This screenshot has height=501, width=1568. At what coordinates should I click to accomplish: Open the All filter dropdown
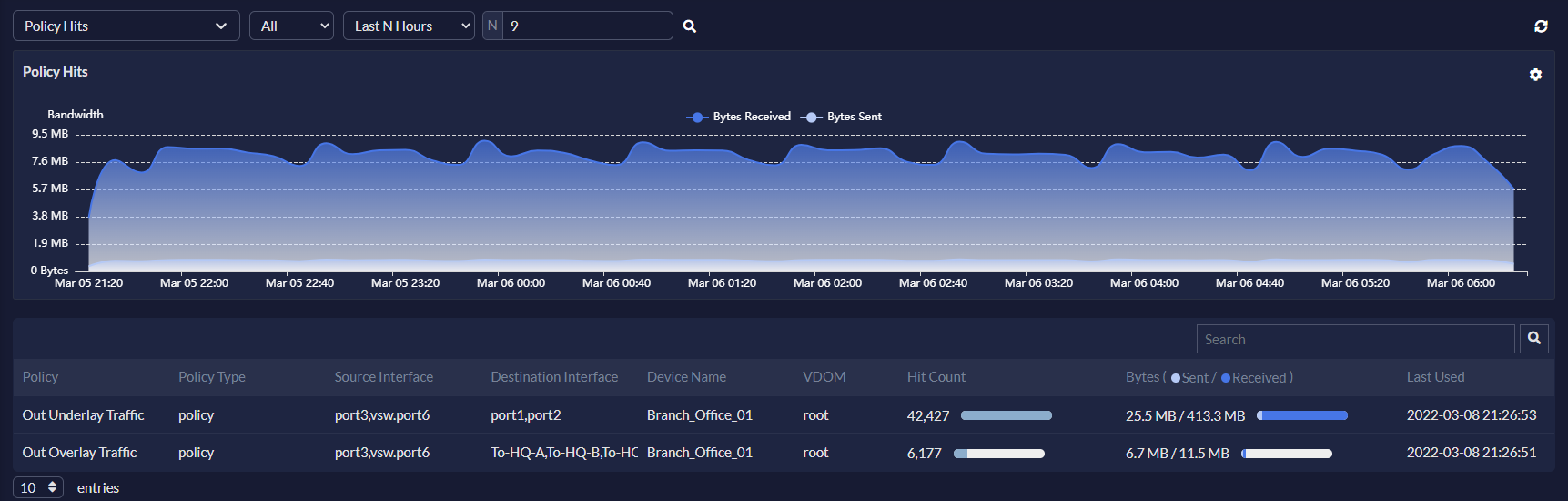click(x=292, y=26)
